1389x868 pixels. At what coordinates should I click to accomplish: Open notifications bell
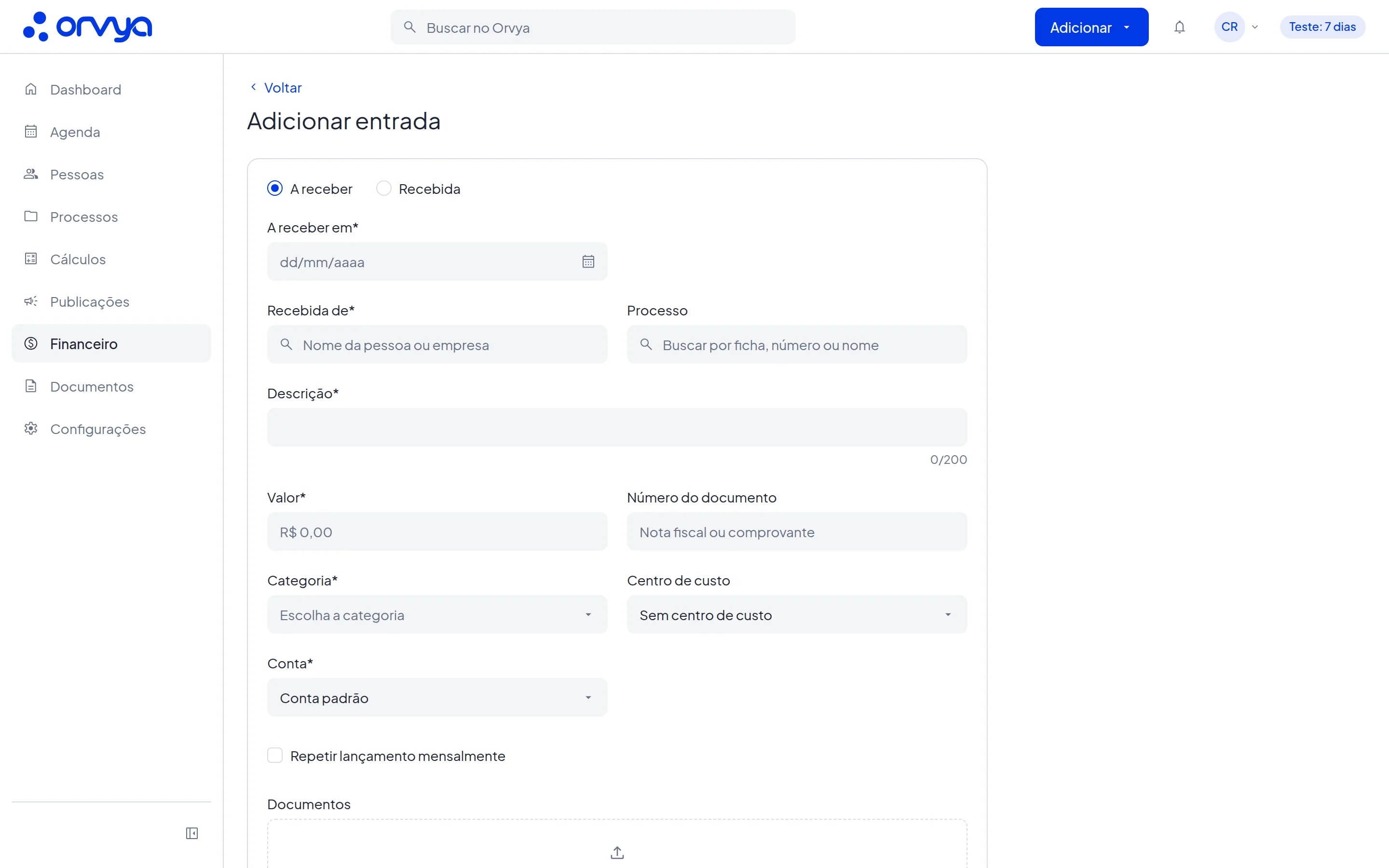pos(1180,27)
